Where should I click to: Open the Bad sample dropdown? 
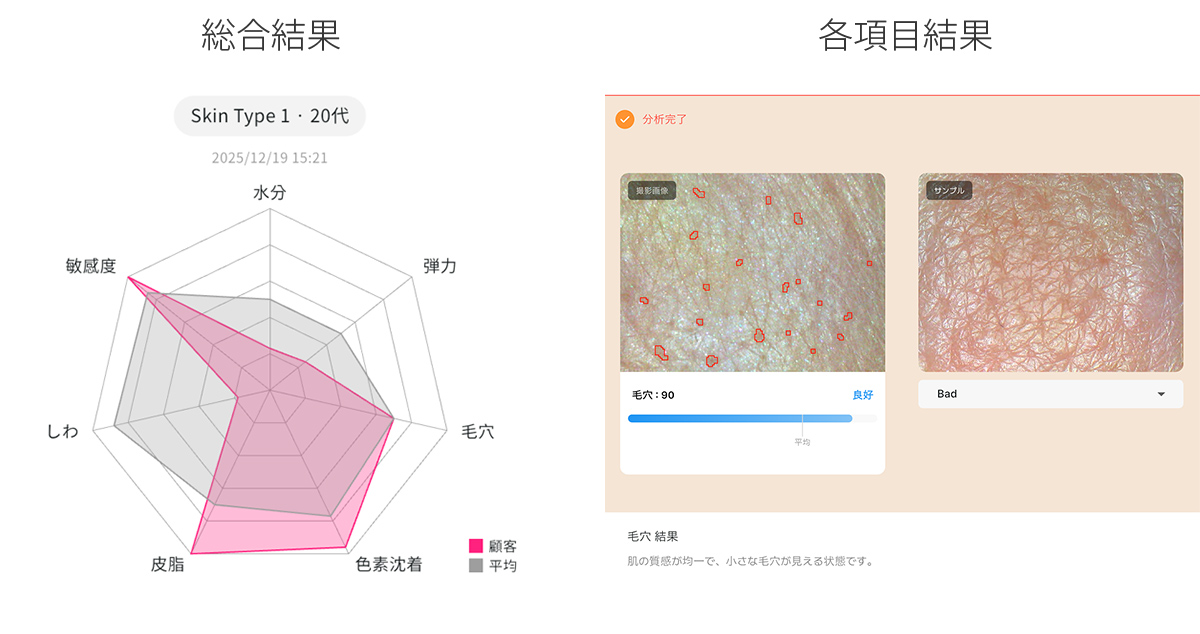click(1050, 394)
